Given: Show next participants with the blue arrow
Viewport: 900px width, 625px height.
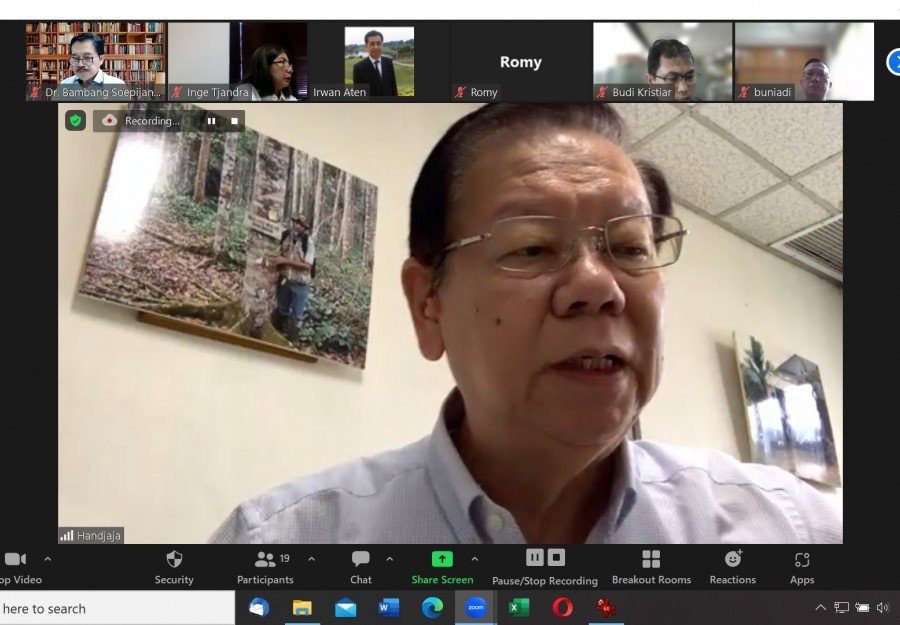Looking at the screenshot, I should 894,62.
